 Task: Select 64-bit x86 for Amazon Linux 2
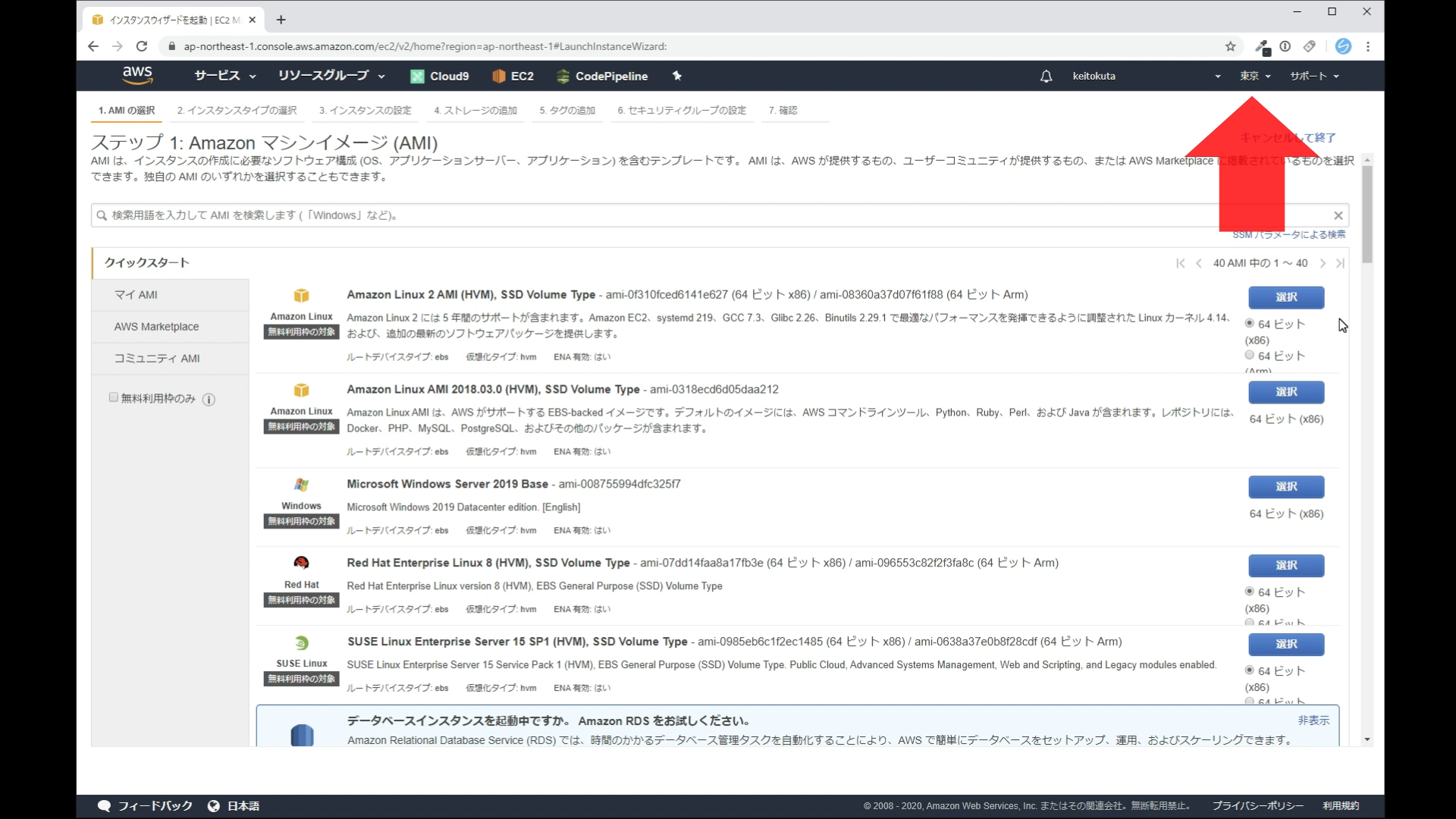1249,323
